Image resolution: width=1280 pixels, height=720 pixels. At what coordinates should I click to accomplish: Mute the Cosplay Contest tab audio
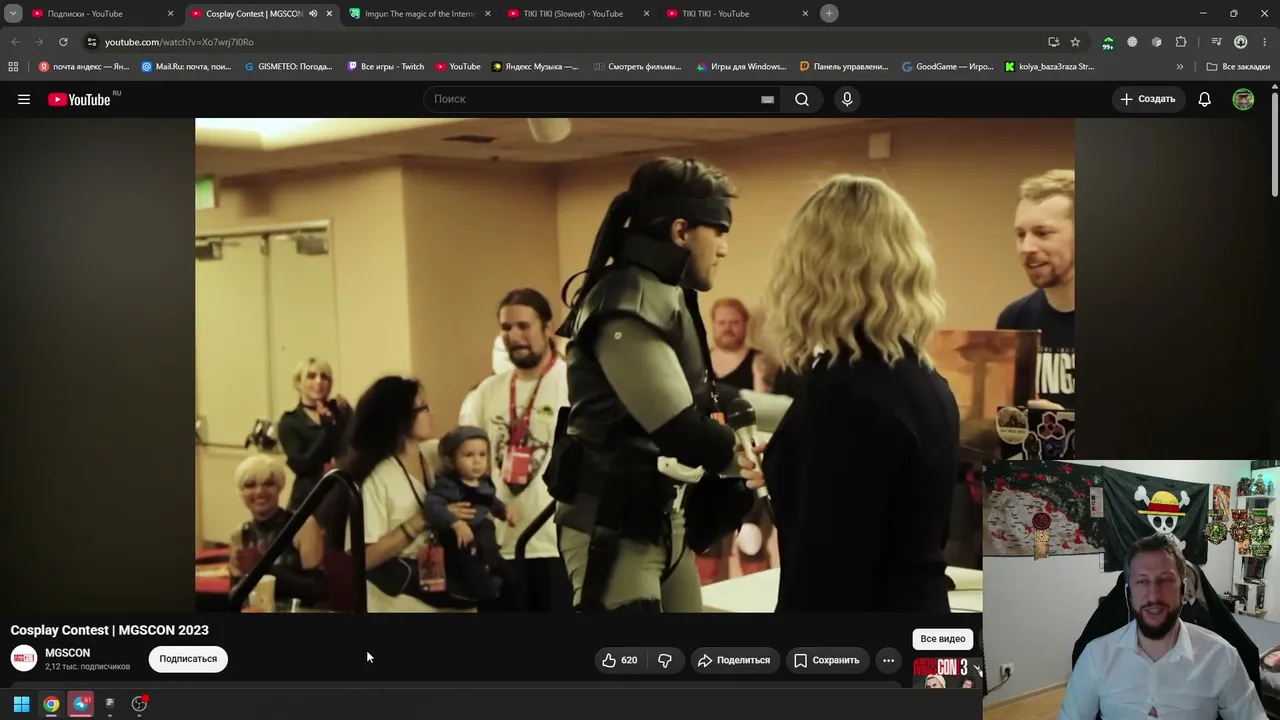pyautogui.click(x=313, y=14)
